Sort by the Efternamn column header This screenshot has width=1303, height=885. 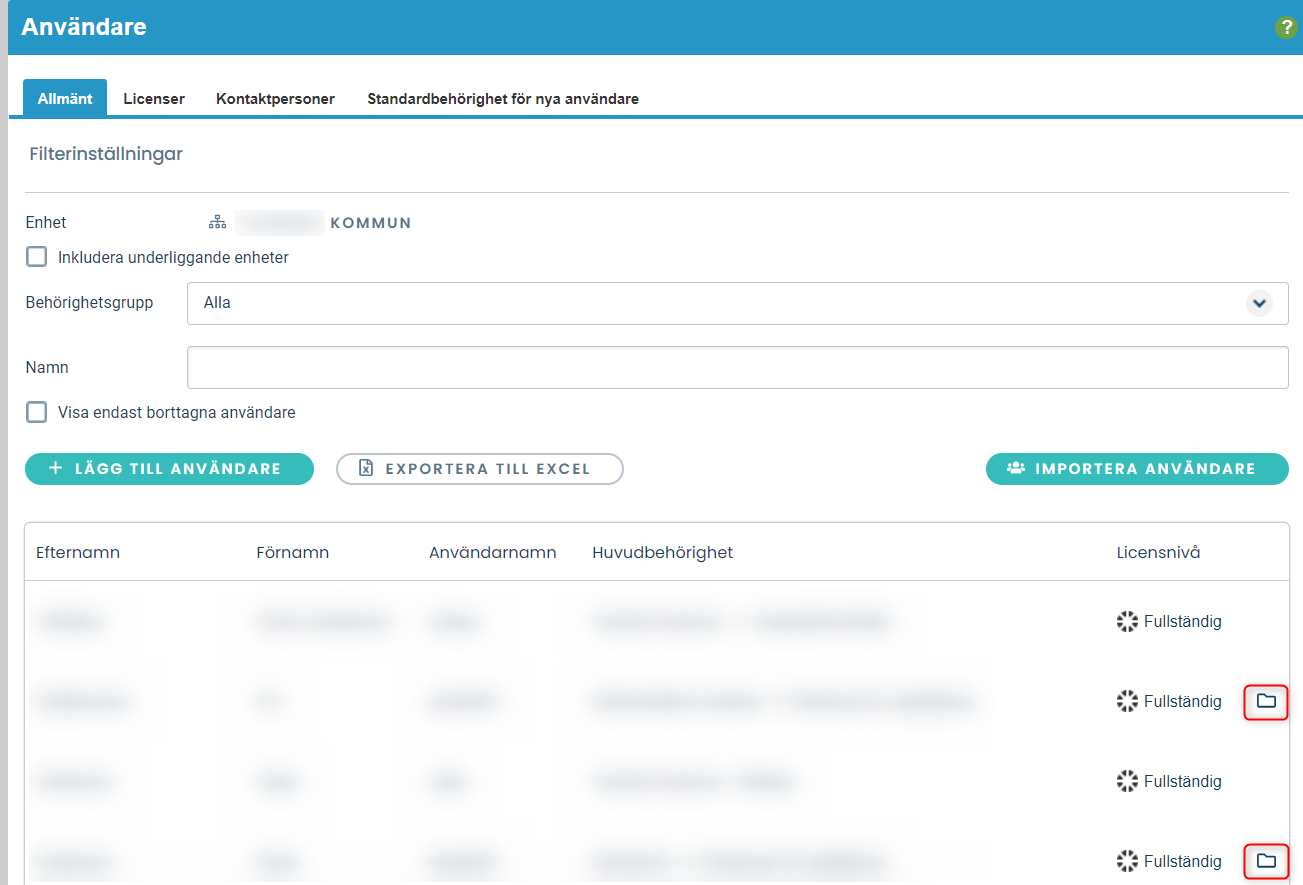coord(78,553)
